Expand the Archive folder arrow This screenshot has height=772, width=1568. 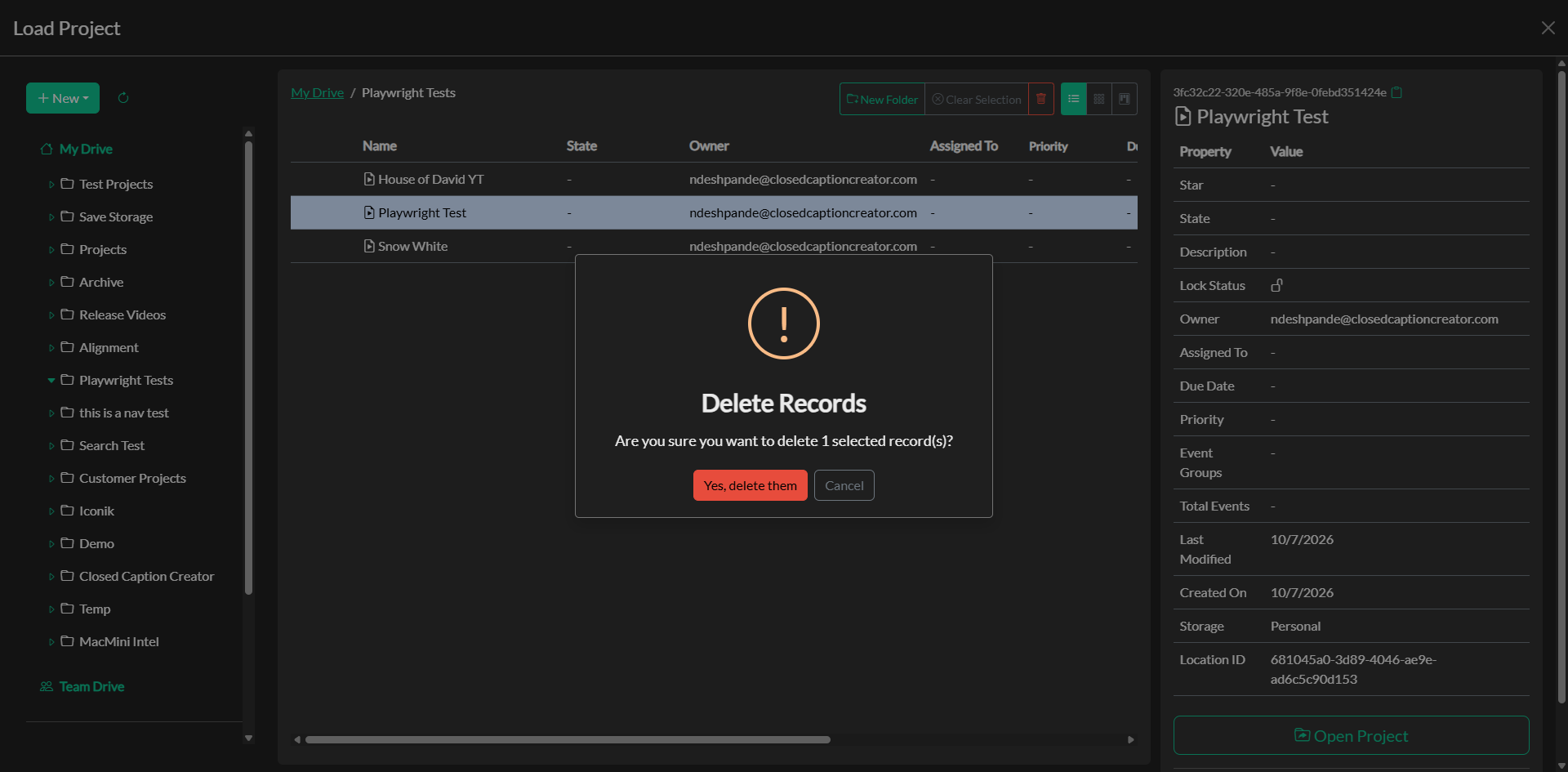[x=51, y=283]
